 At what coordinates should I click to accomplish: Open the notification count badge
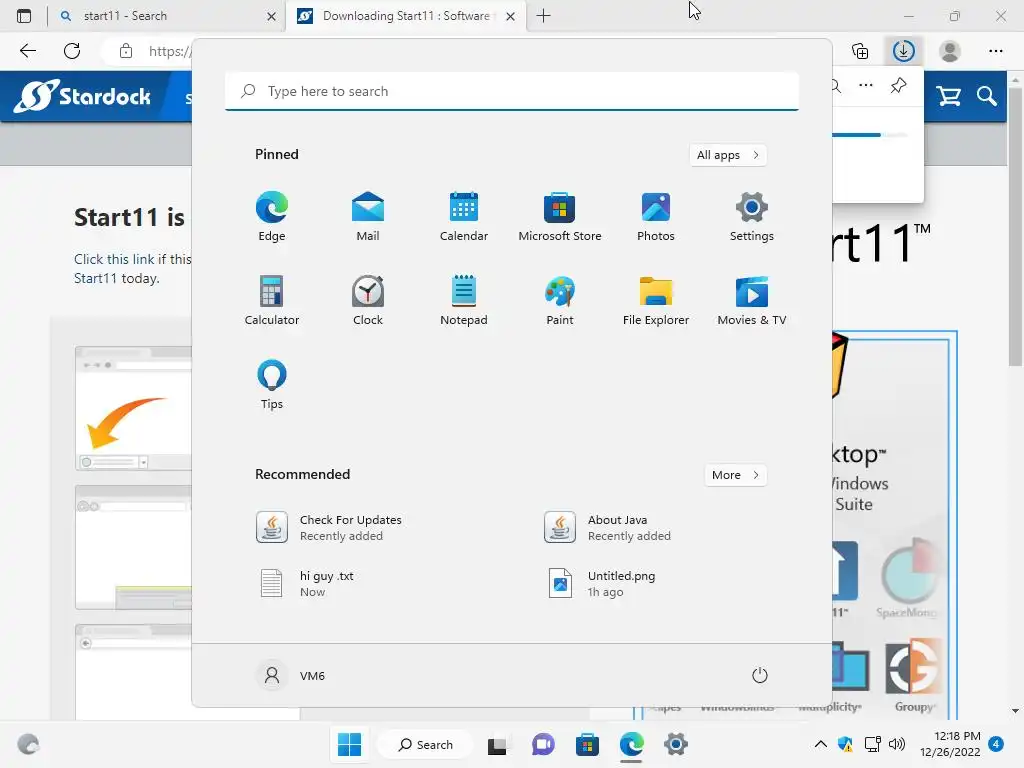(996, 744)
